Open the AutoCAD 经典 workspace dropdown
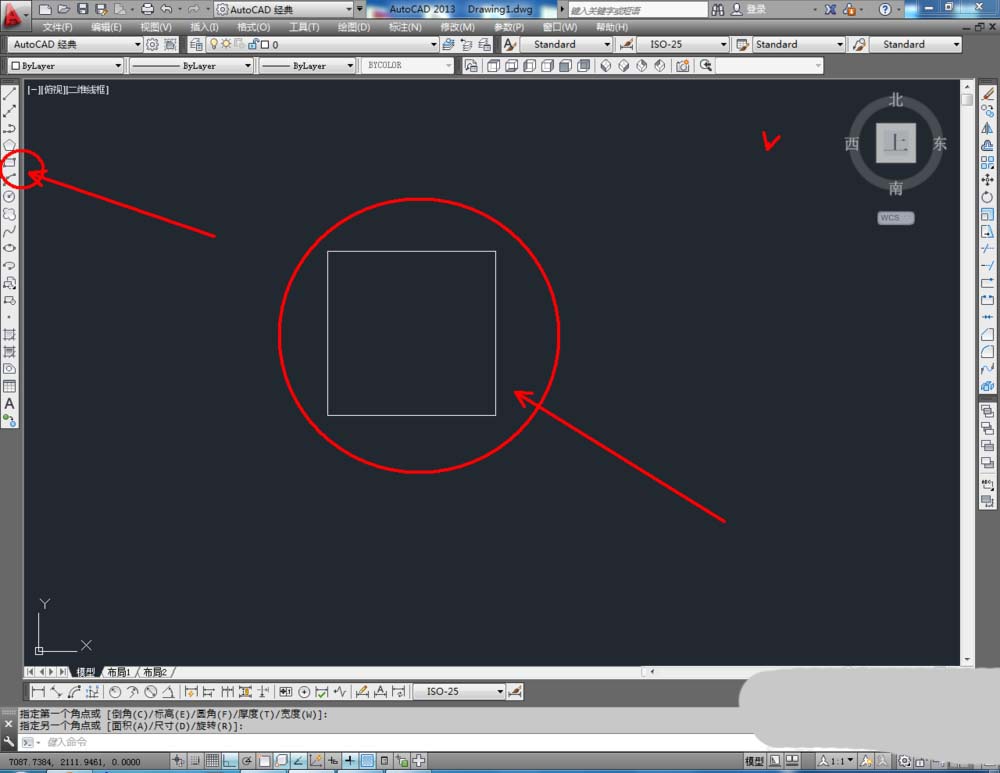The image size is (1000, 773). pos(75,44)
